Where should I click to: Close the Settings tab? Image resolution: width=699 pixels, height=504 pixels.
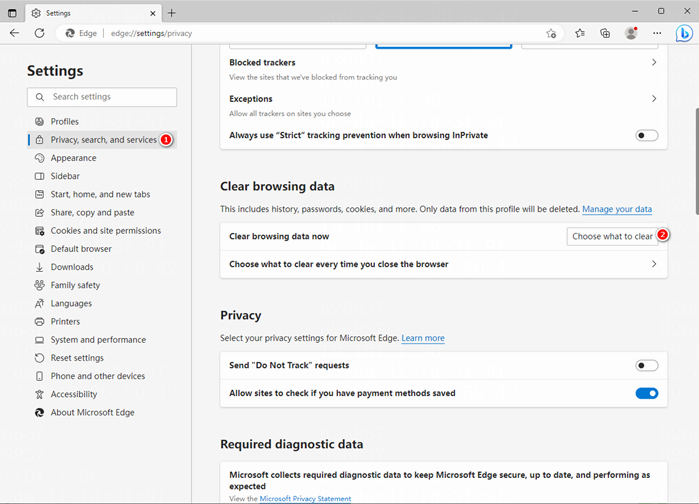point(153,13)
